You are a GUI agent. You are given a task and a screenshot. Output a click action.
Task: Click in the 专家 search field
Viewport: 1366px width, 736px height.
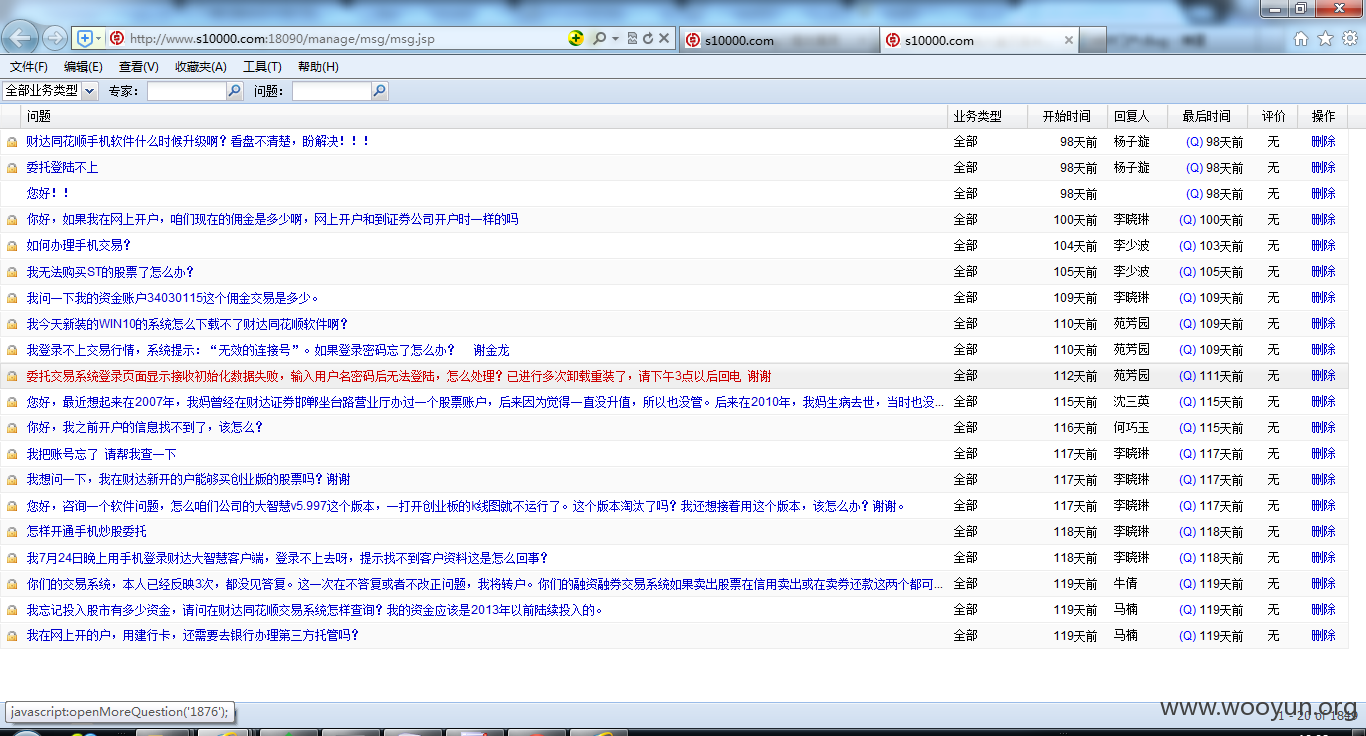click(x=187, y=91)
